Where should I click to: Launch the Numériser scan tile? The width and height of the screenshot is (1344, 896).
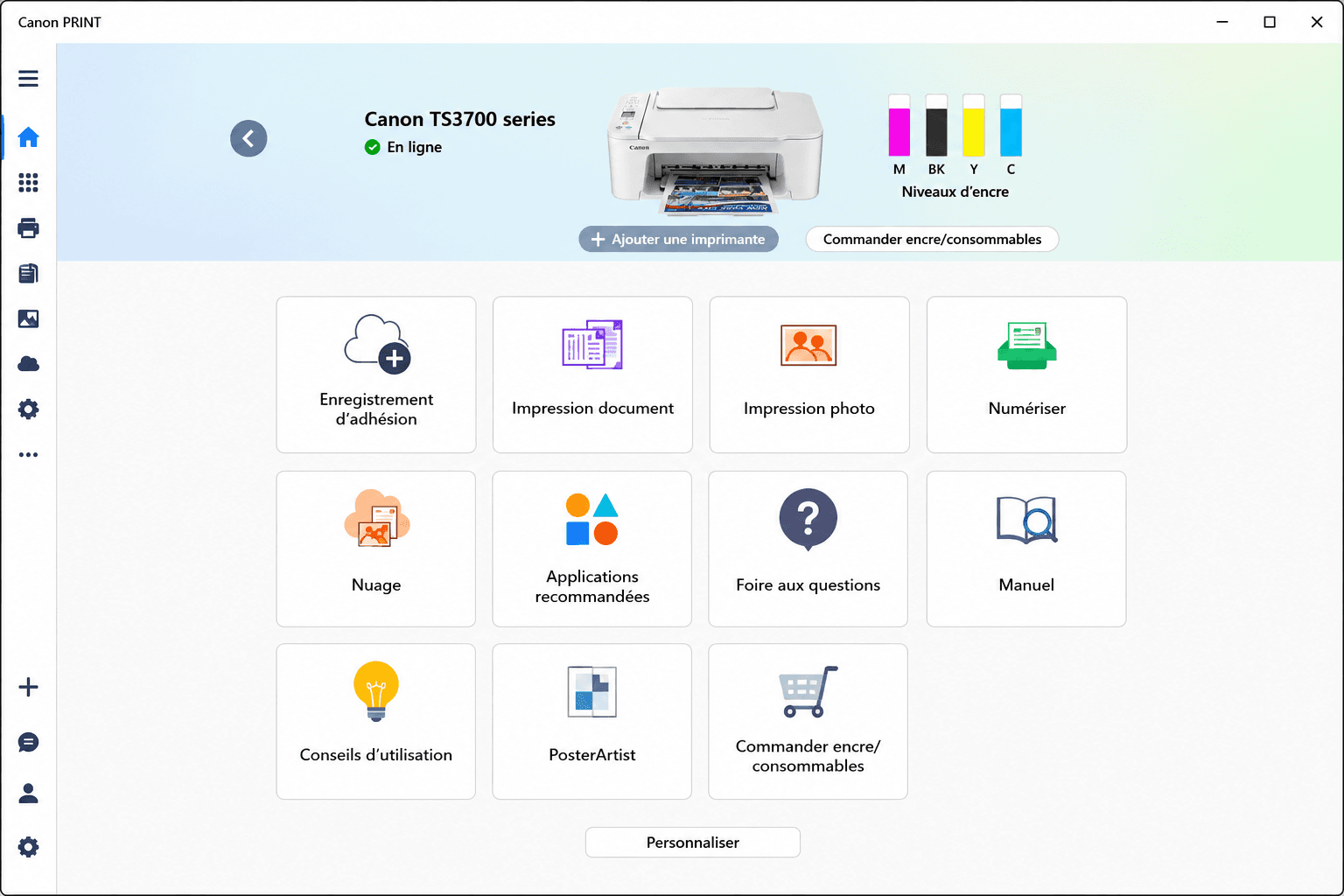click(x=1026, y=374)
